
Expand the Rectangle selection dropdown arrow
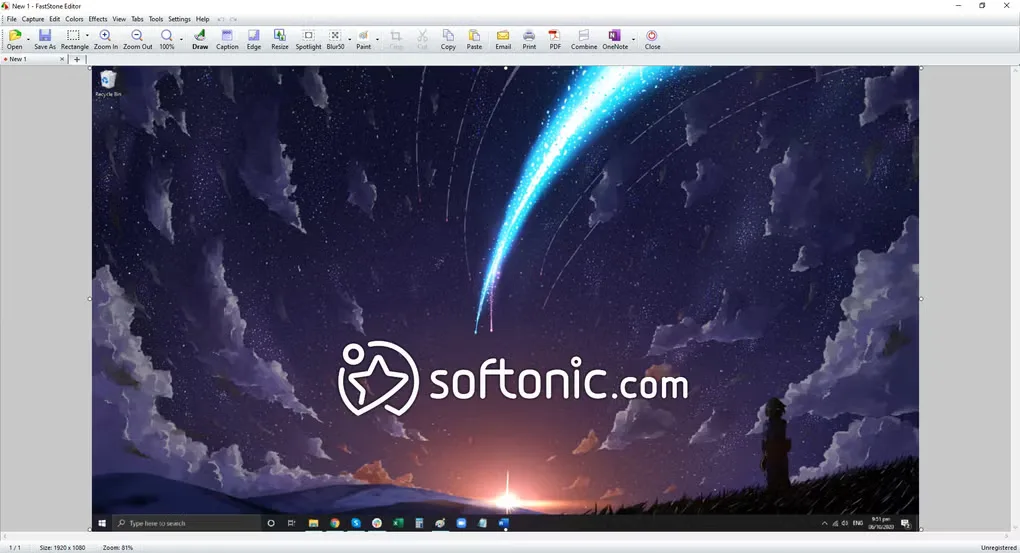point(87,36)
